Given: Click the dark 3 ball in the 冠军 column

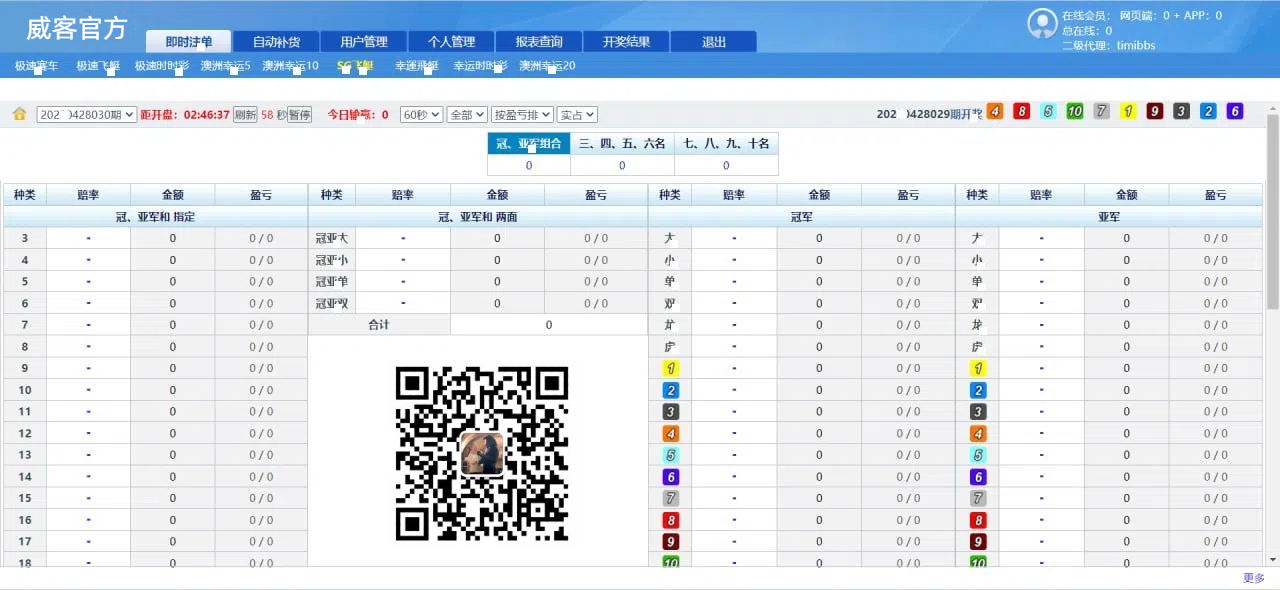Looking at the screenshot, I should (671, 412).
